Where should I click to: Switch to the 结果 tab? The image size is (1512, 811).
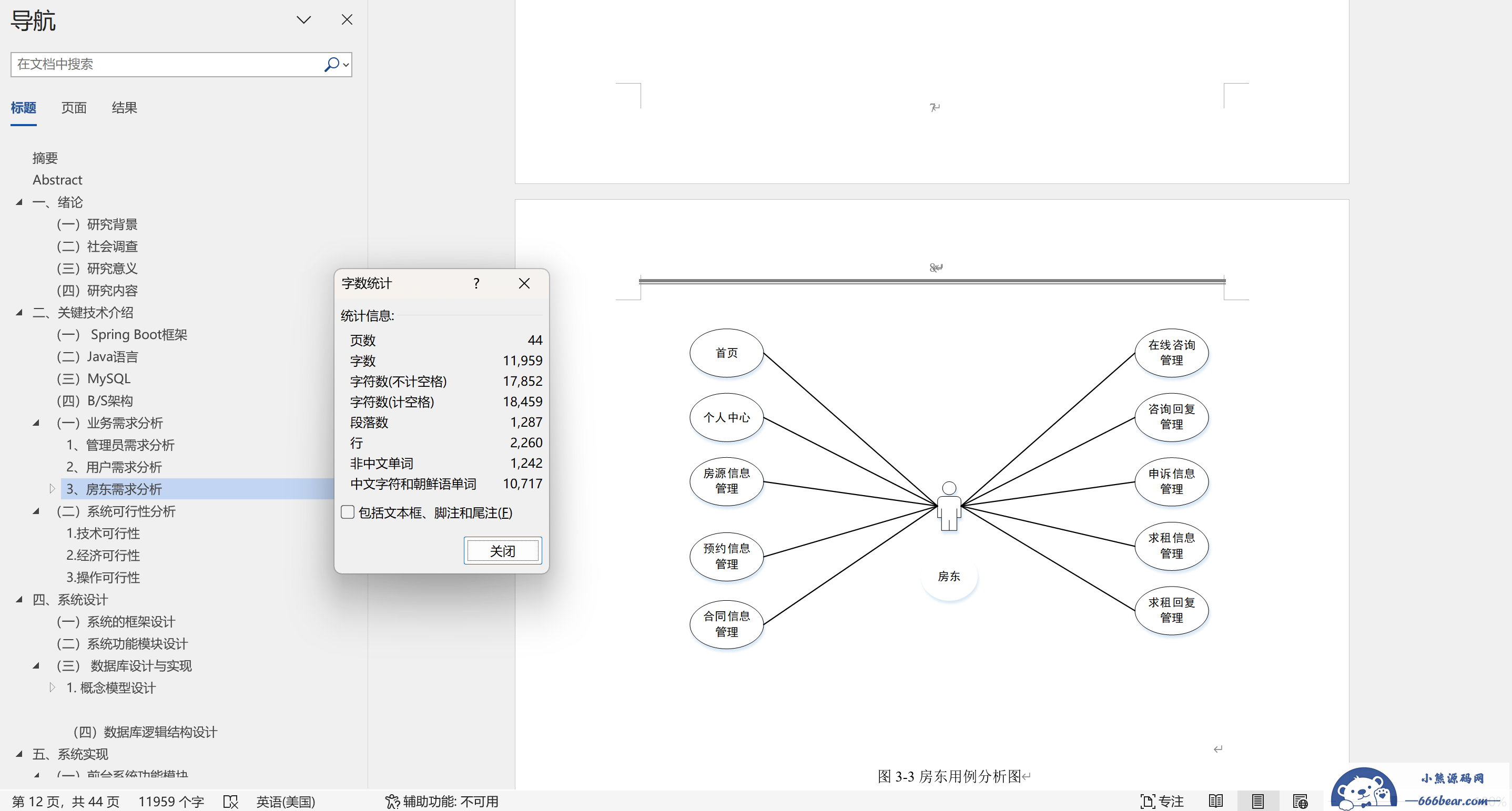125,108
